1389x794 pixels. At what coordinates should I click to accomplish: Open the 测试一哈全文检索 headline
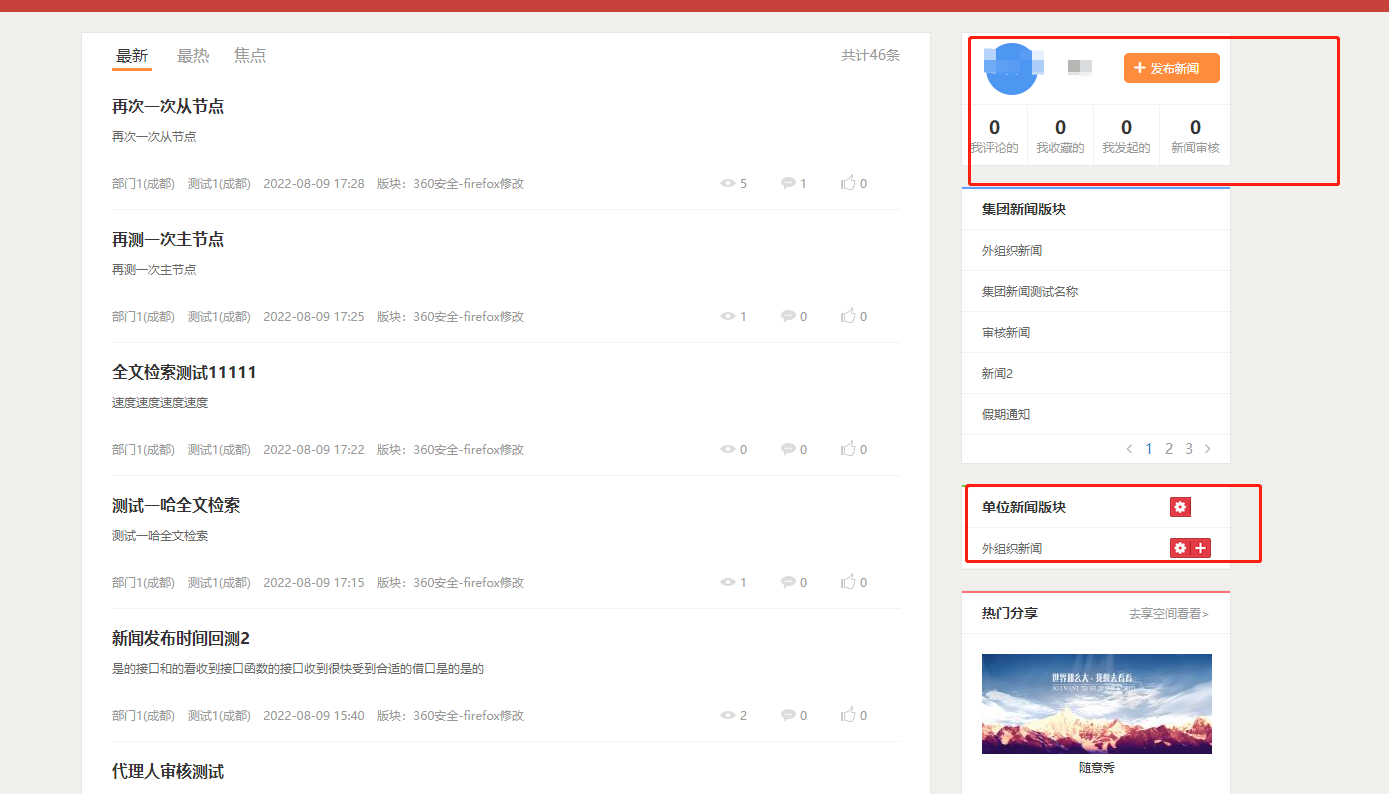tap(176, 505)
